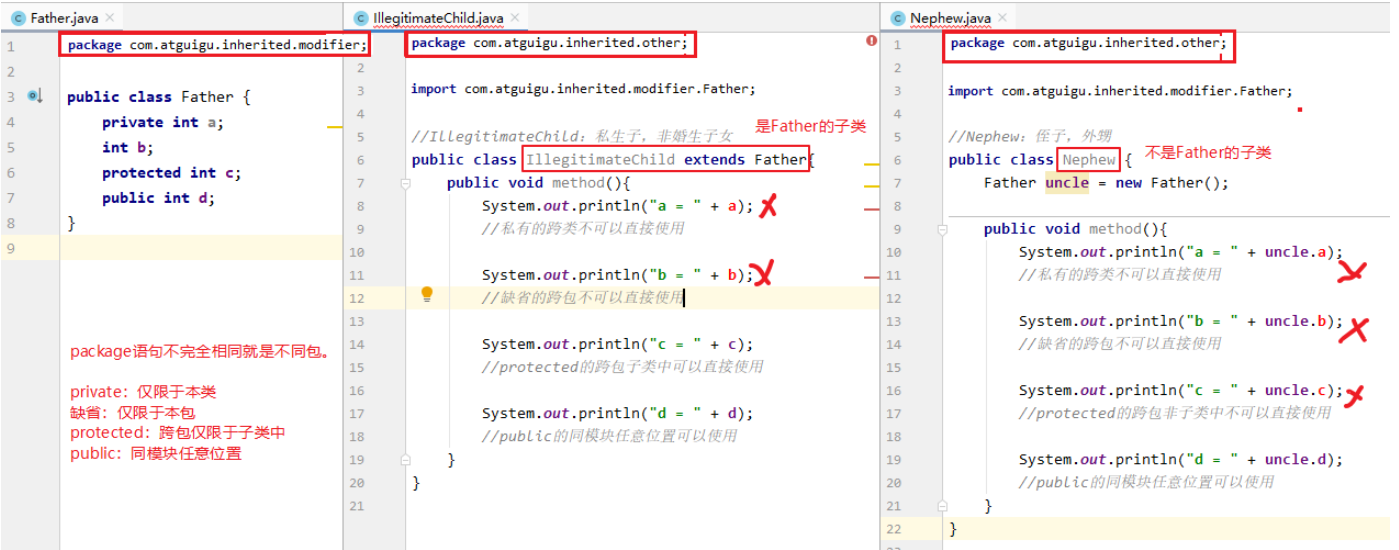
Task: Click the 'protected int c;' field line
Action: [171, 173]
